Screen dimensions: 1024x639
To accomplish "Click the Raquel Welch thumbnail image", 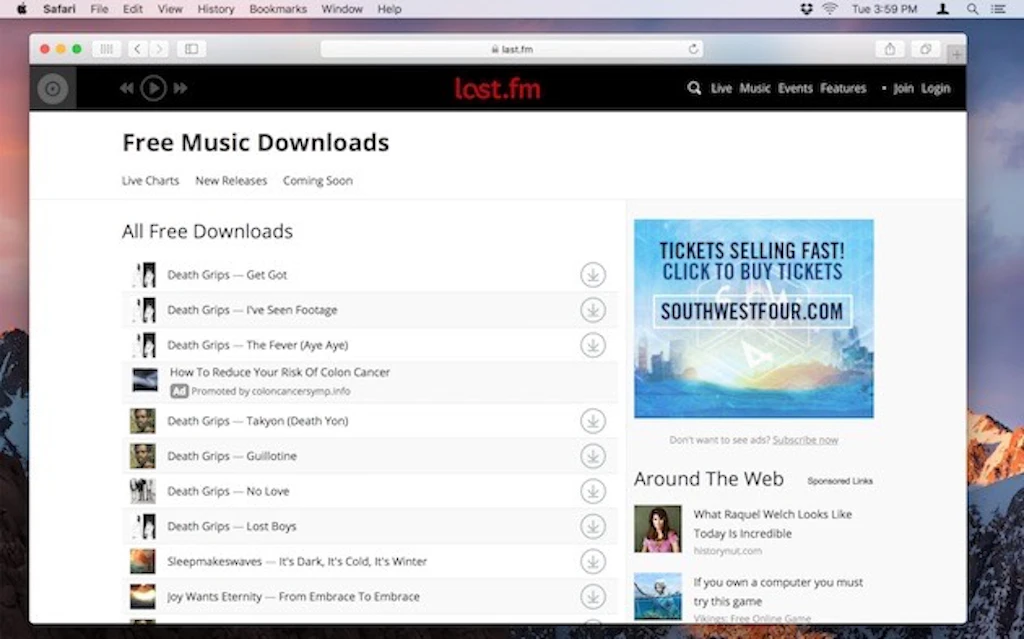I will pyautogui.click(x=658, y=529).
